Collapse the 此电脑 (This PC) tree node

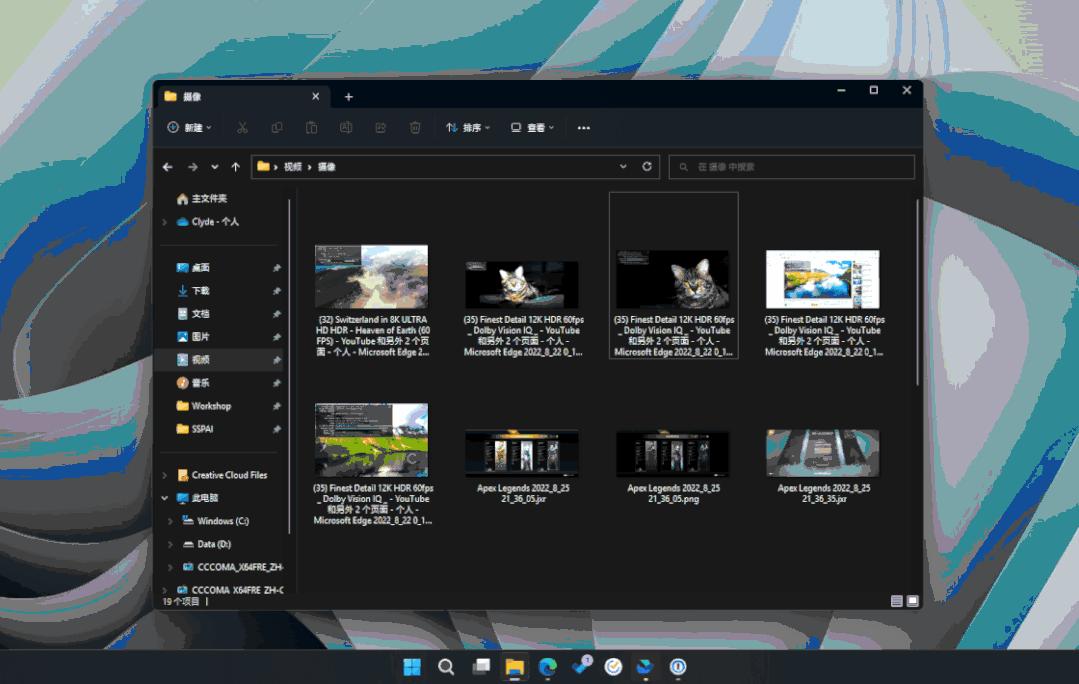165,498
